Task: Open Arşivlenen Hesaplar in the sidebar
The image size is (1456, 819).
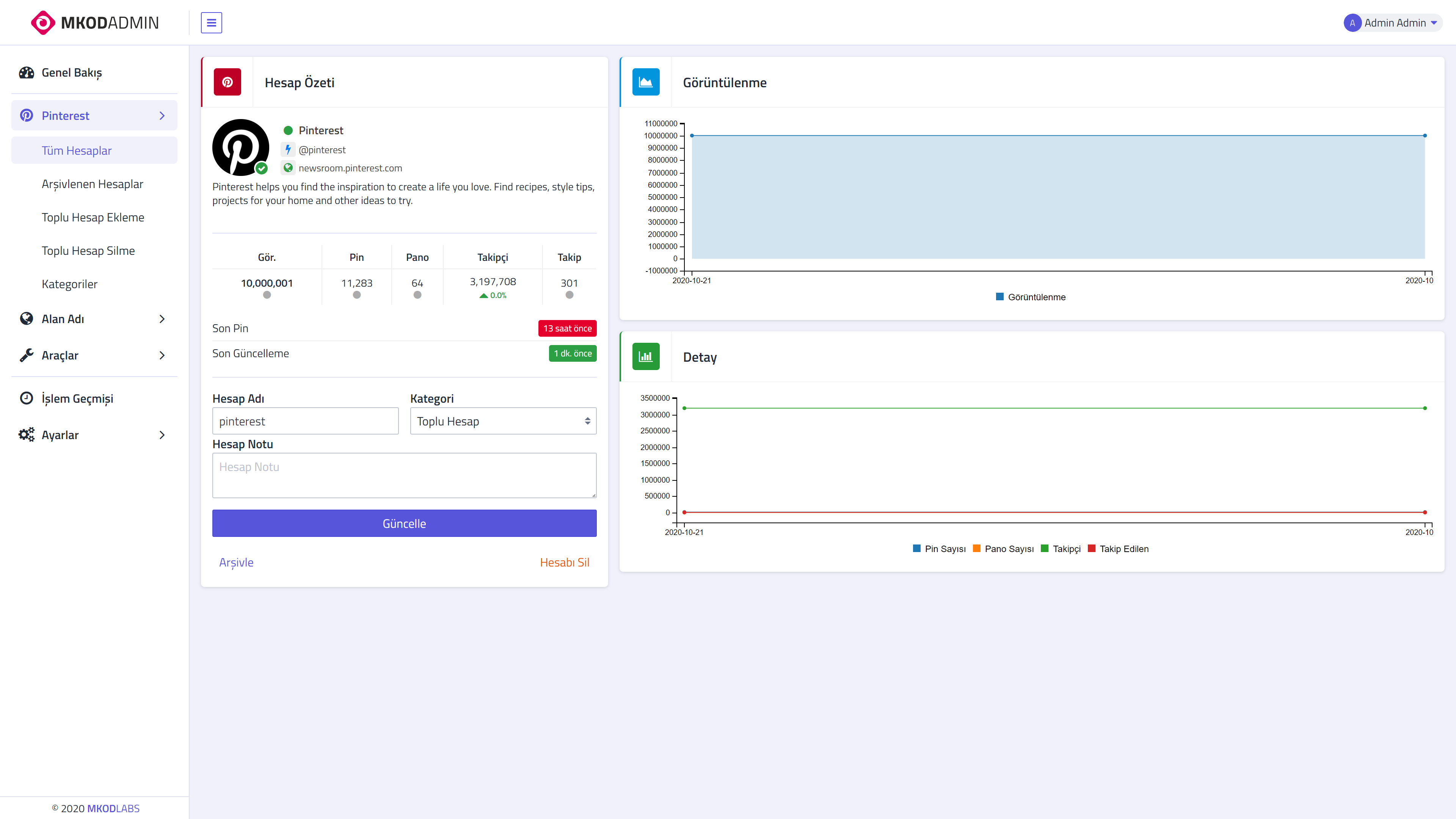Action: (x=94, y=184)
